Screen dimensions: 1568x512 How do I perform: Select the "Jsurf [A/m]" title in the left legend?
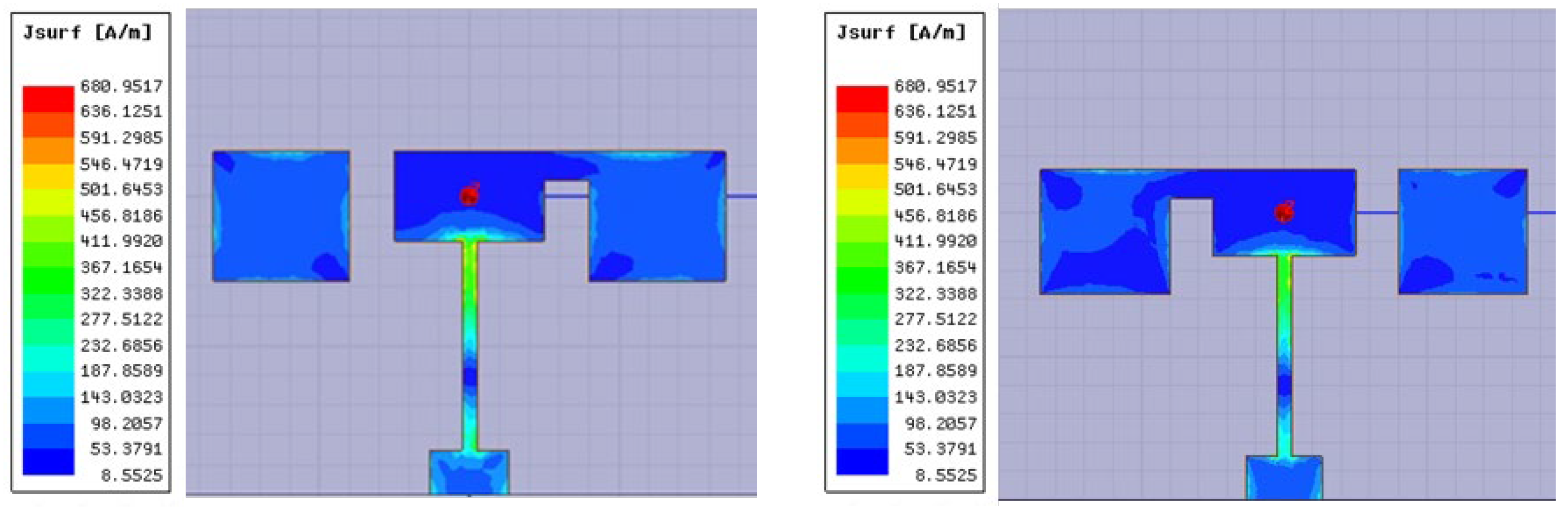[x=87, y=32]
